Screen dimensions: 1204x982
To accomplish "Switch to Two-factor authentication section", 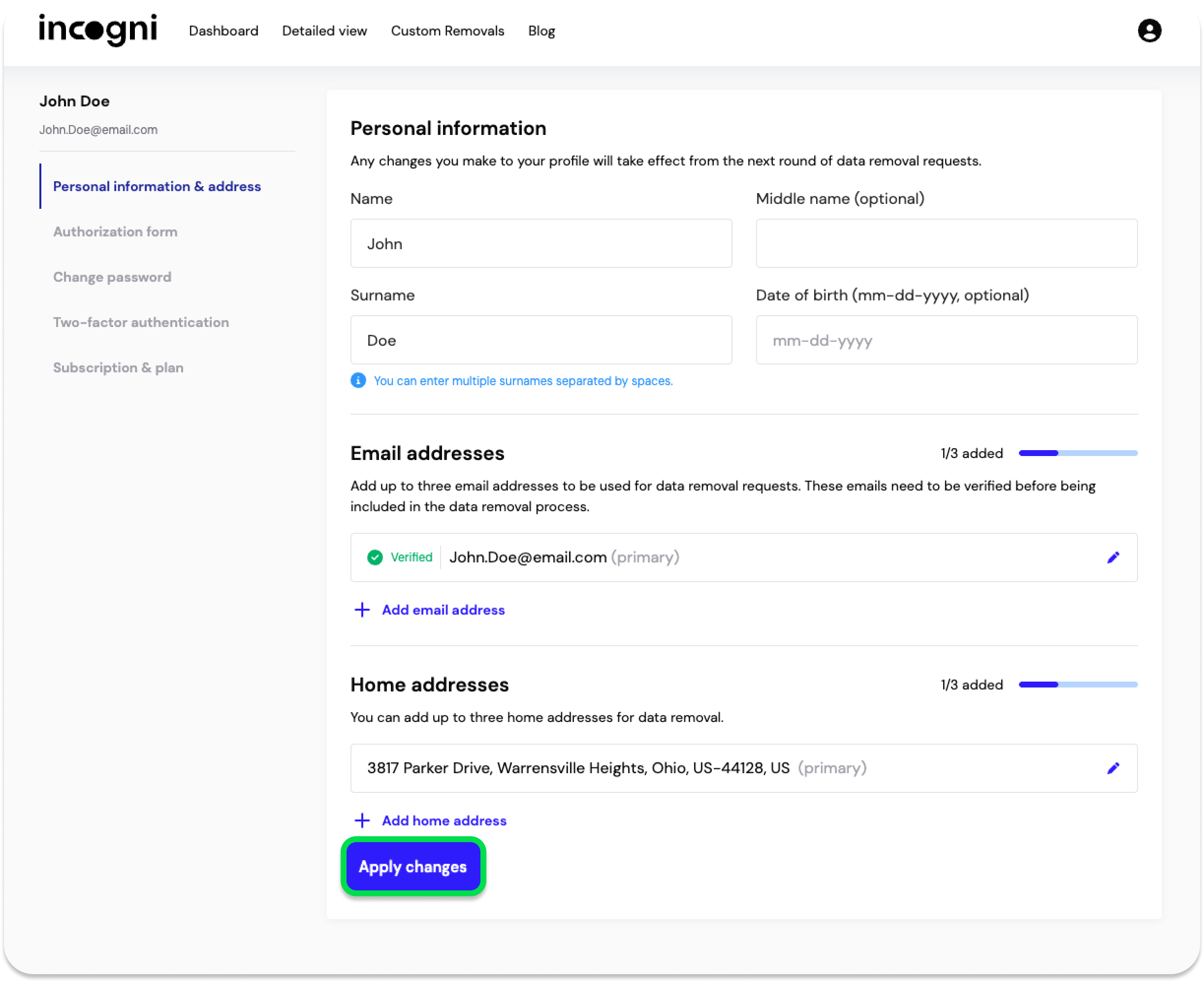I will click(x=141, y=323).
